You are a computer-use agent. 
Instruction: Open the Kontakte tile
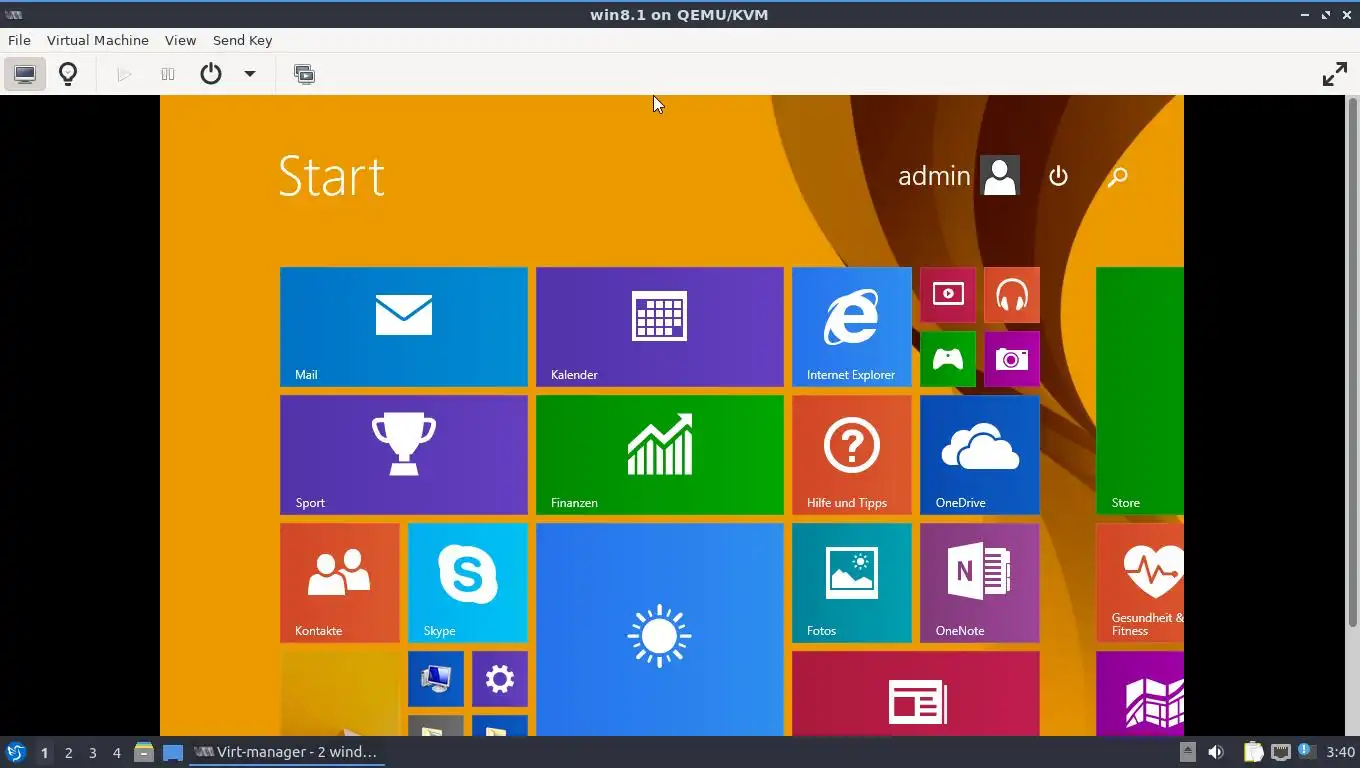point(340,583)
